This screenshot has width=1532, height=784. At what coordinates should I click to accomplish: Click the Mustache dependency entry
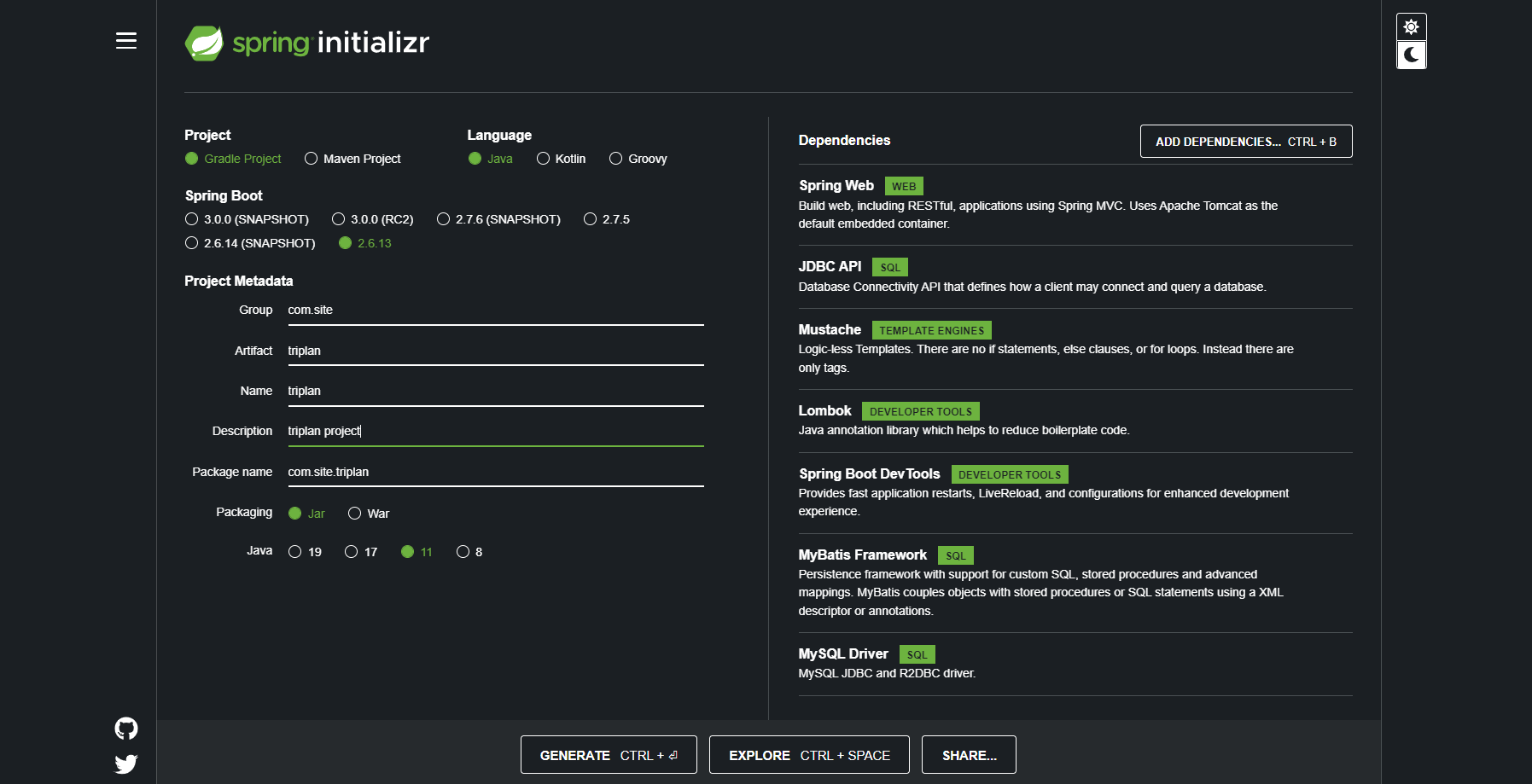[x=1075, y=349]
